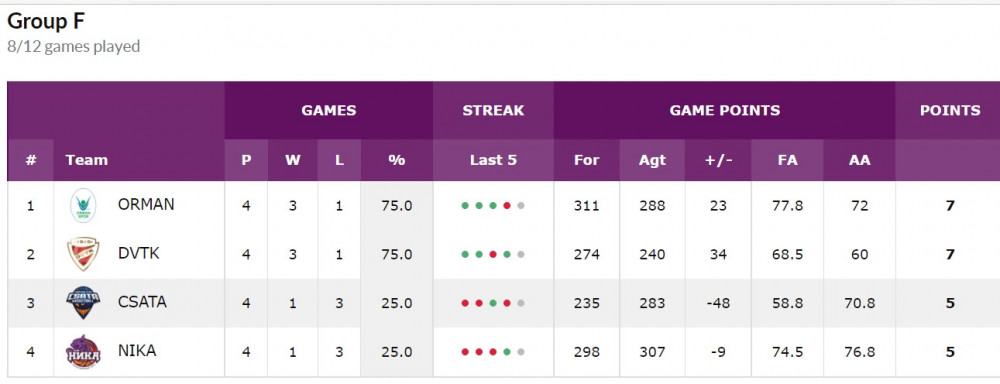Click CSATA's green win dot in streak
The height and width of the screenshot is (384, 1000).
[493, 303]
